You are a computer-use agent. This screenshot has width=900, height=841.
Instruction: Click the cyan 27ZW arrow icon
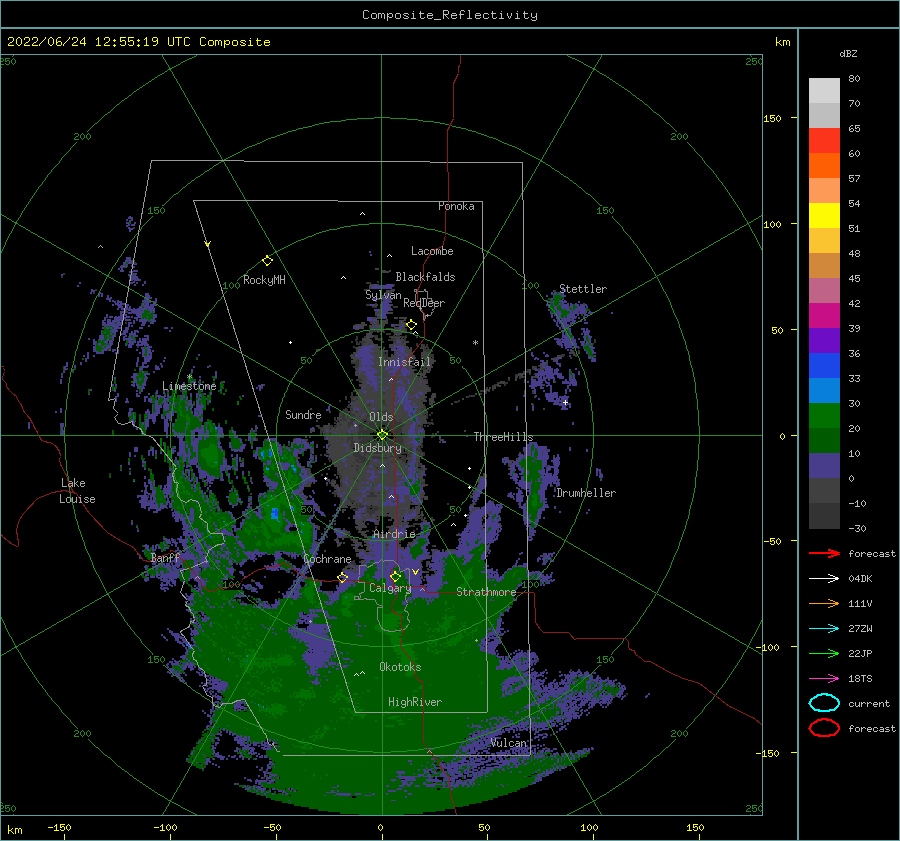(x=824, y=629)
